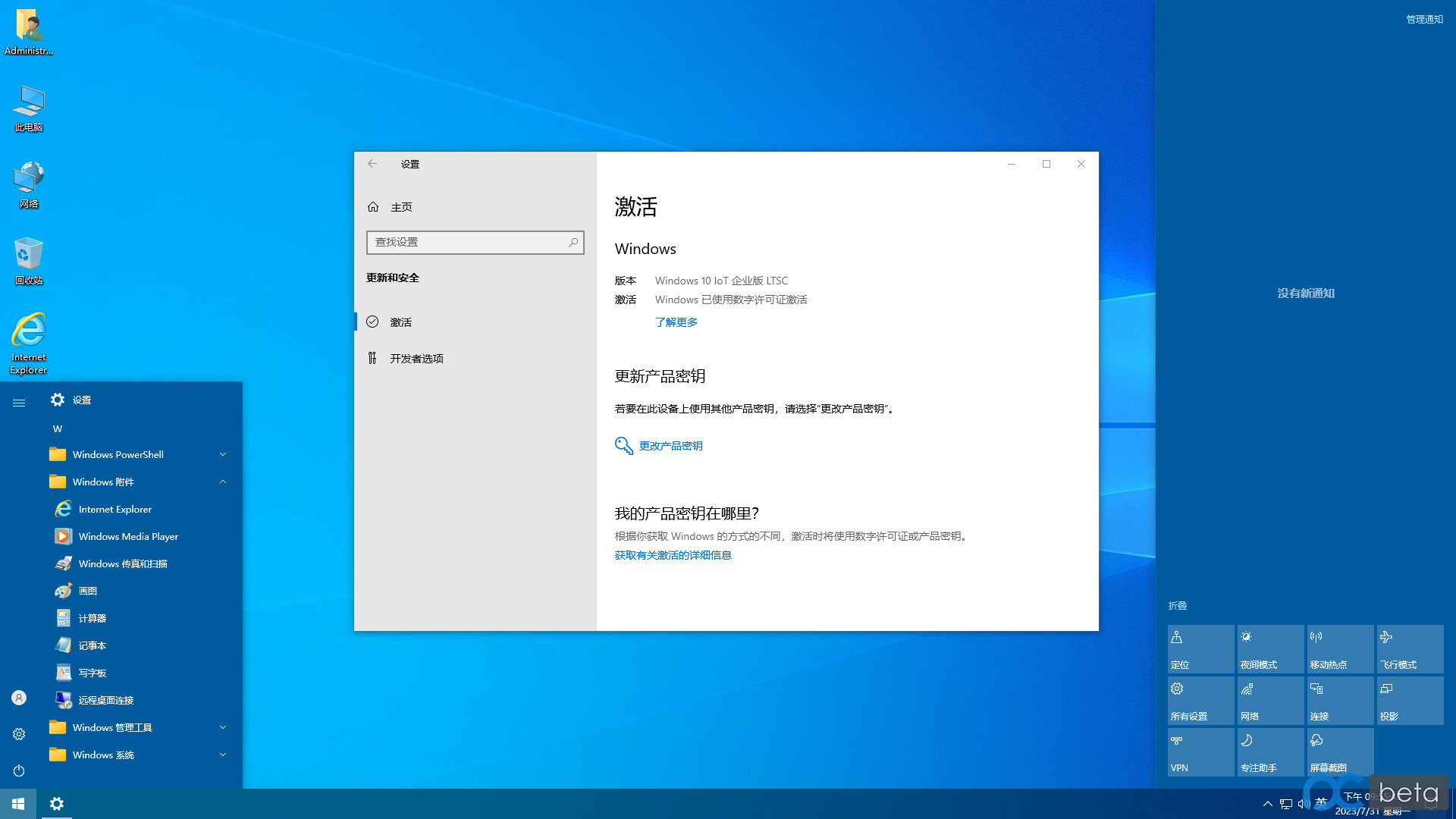Click the Settings app icon on taskbar
1456x819 pixels.
pos(57,804)
